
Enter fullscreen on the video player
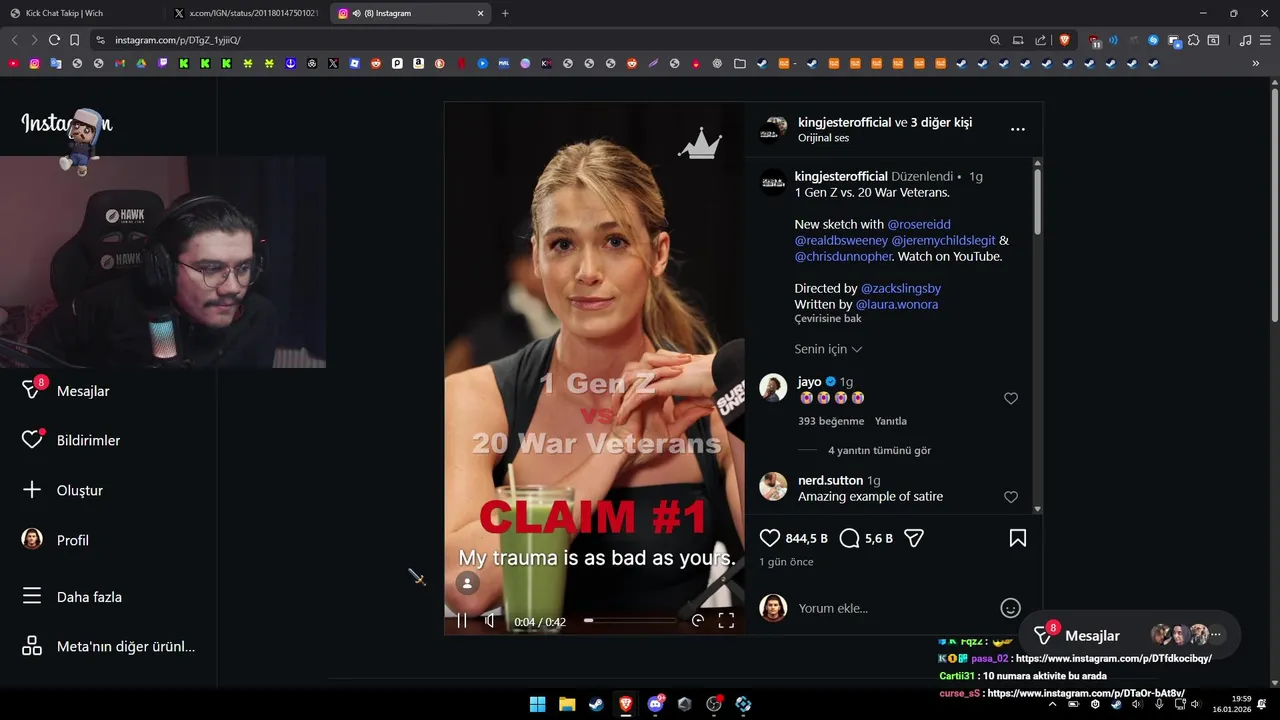[726, 621]
